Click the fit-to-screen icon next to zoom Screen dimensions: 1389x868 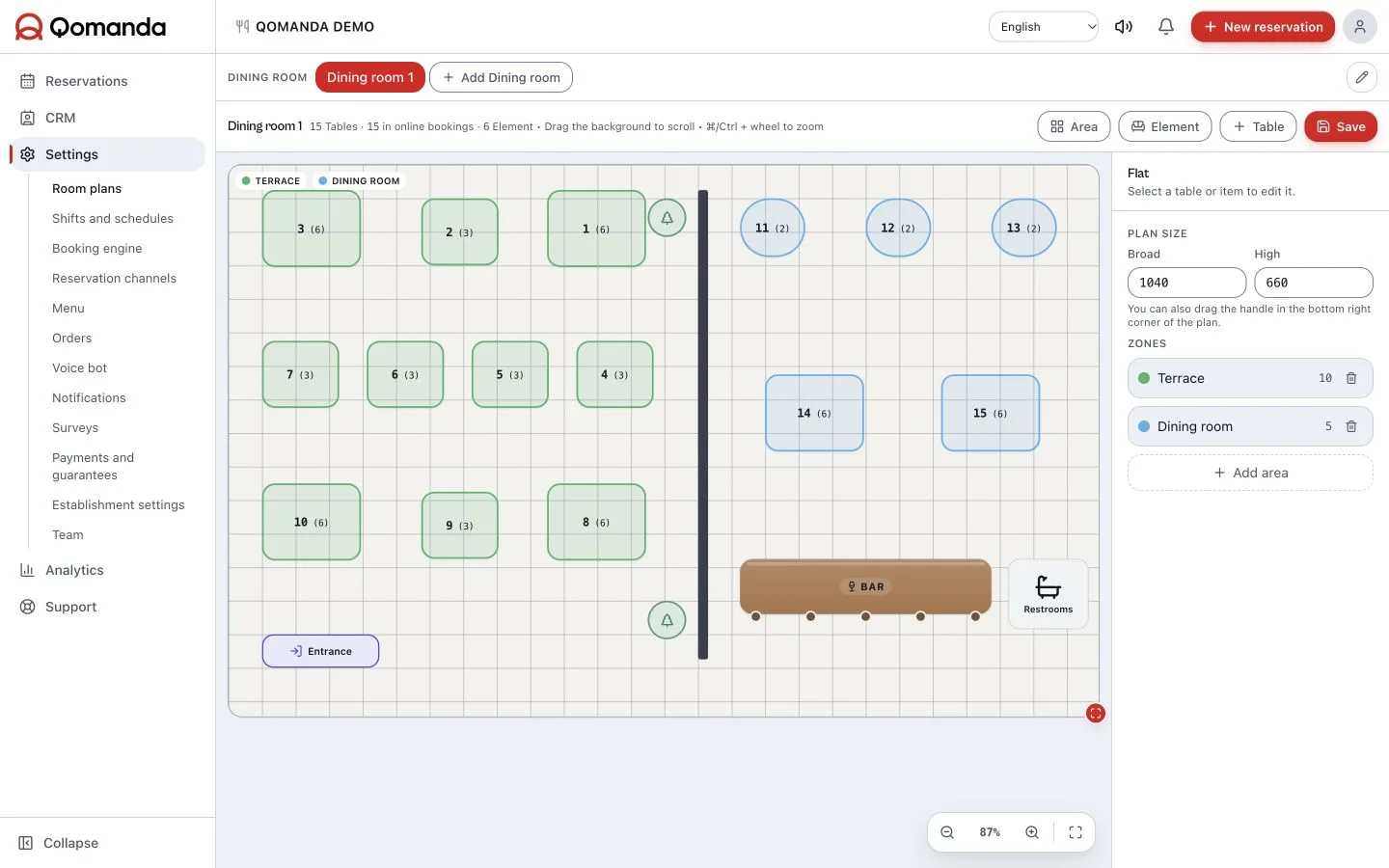click(x=1076, y=832)
